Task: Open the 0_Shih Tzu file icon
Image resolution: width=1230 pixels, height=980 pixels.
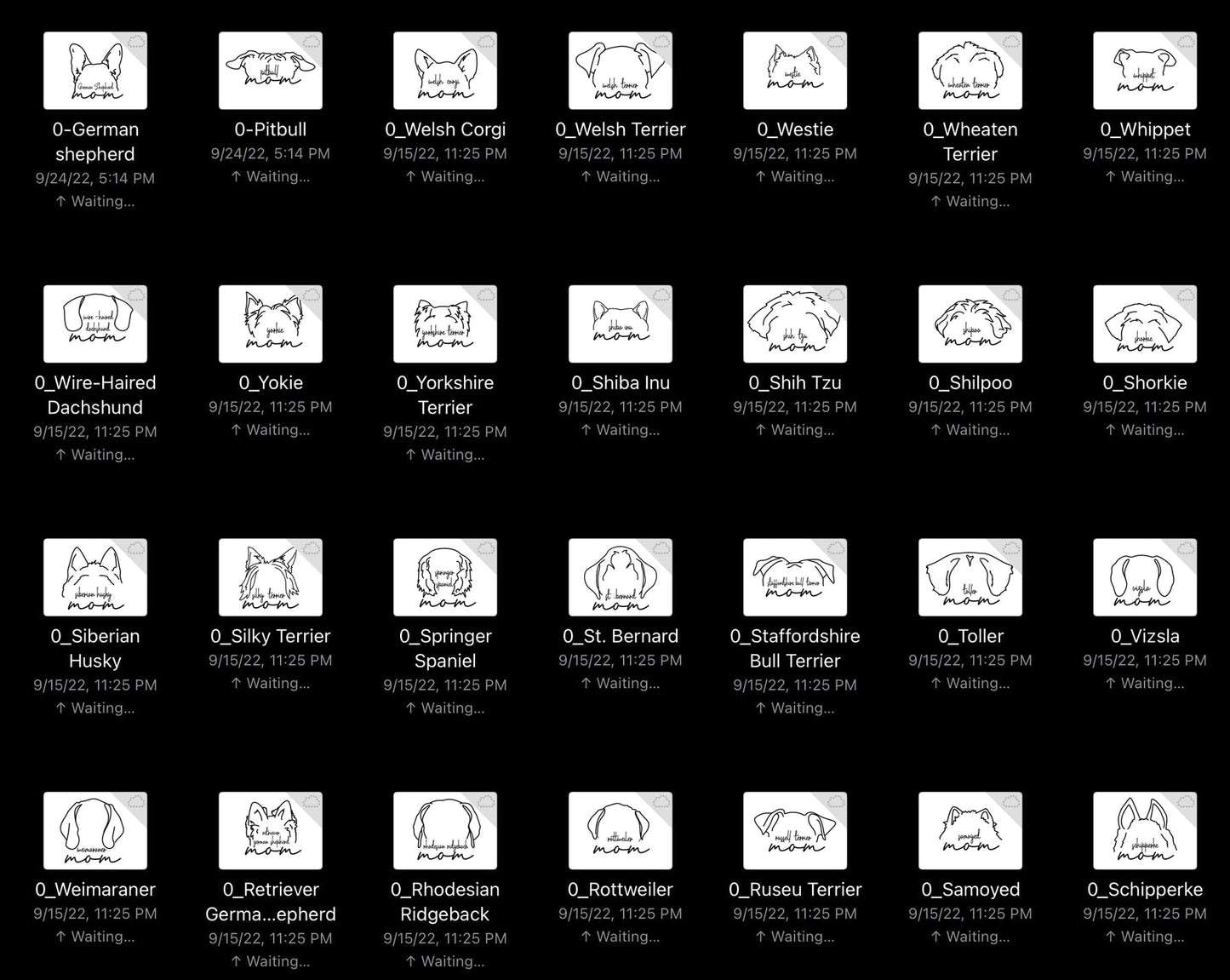Action: click(795, 324)
